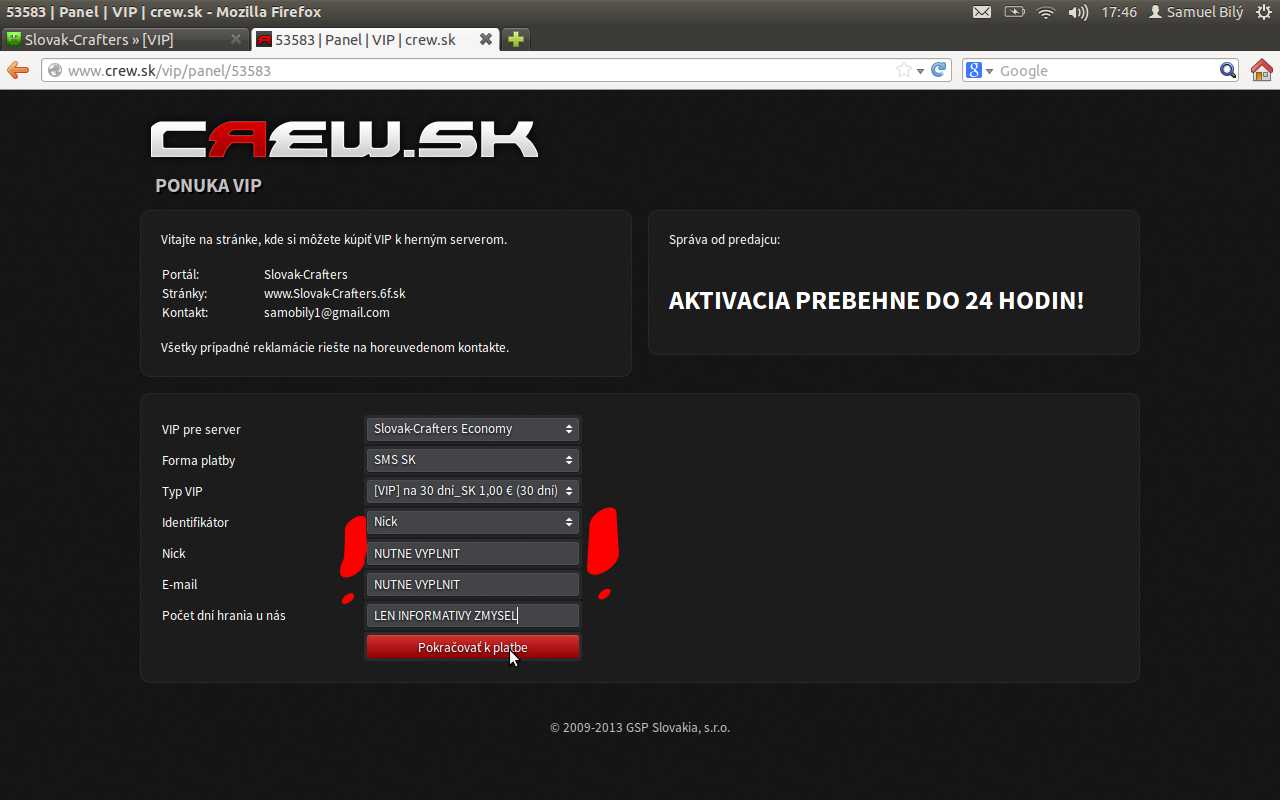Open the Forma platby dropdown
Viewport: 1280px width, 800px height.
[x=473, y=460]
